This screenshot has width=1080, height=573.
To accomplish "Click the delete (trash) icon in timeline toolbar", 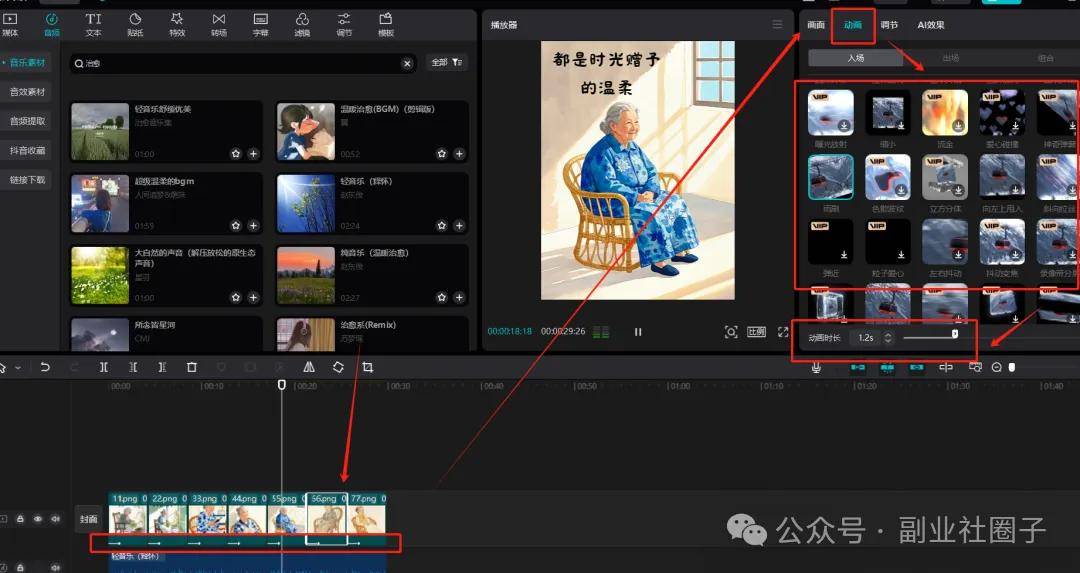I will 191,367.
